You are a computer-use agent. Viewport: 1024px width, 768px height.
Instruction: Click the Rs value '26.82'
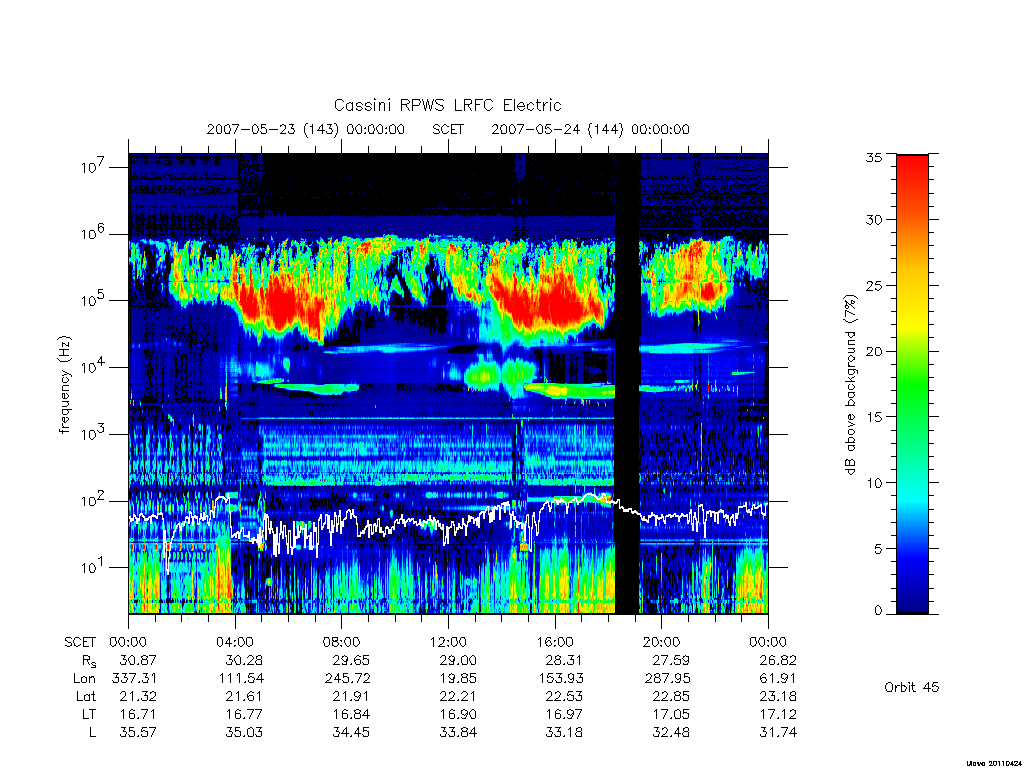778,660
